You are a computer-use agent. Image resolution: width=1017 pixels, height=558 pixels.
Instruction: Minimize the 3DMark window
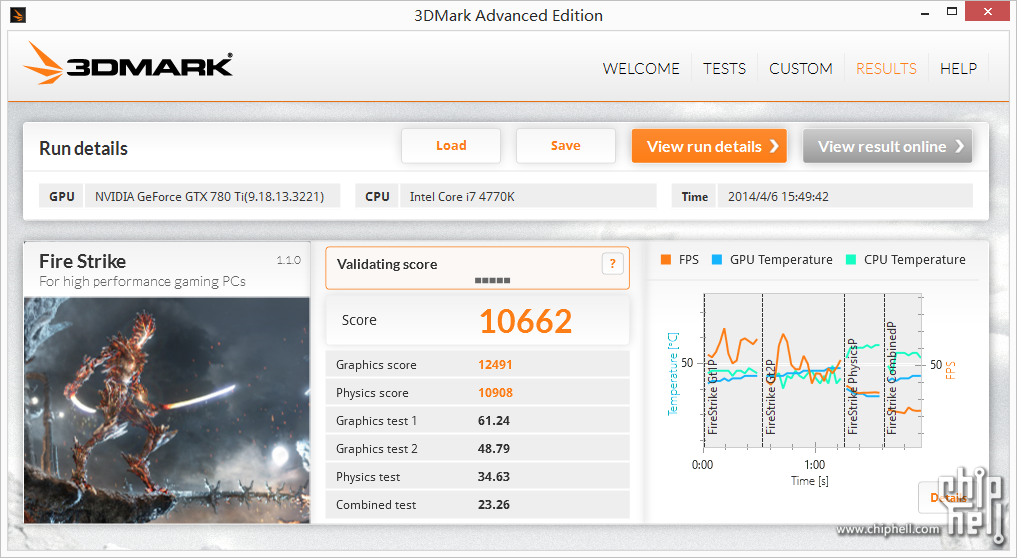[x=925, y=13]
